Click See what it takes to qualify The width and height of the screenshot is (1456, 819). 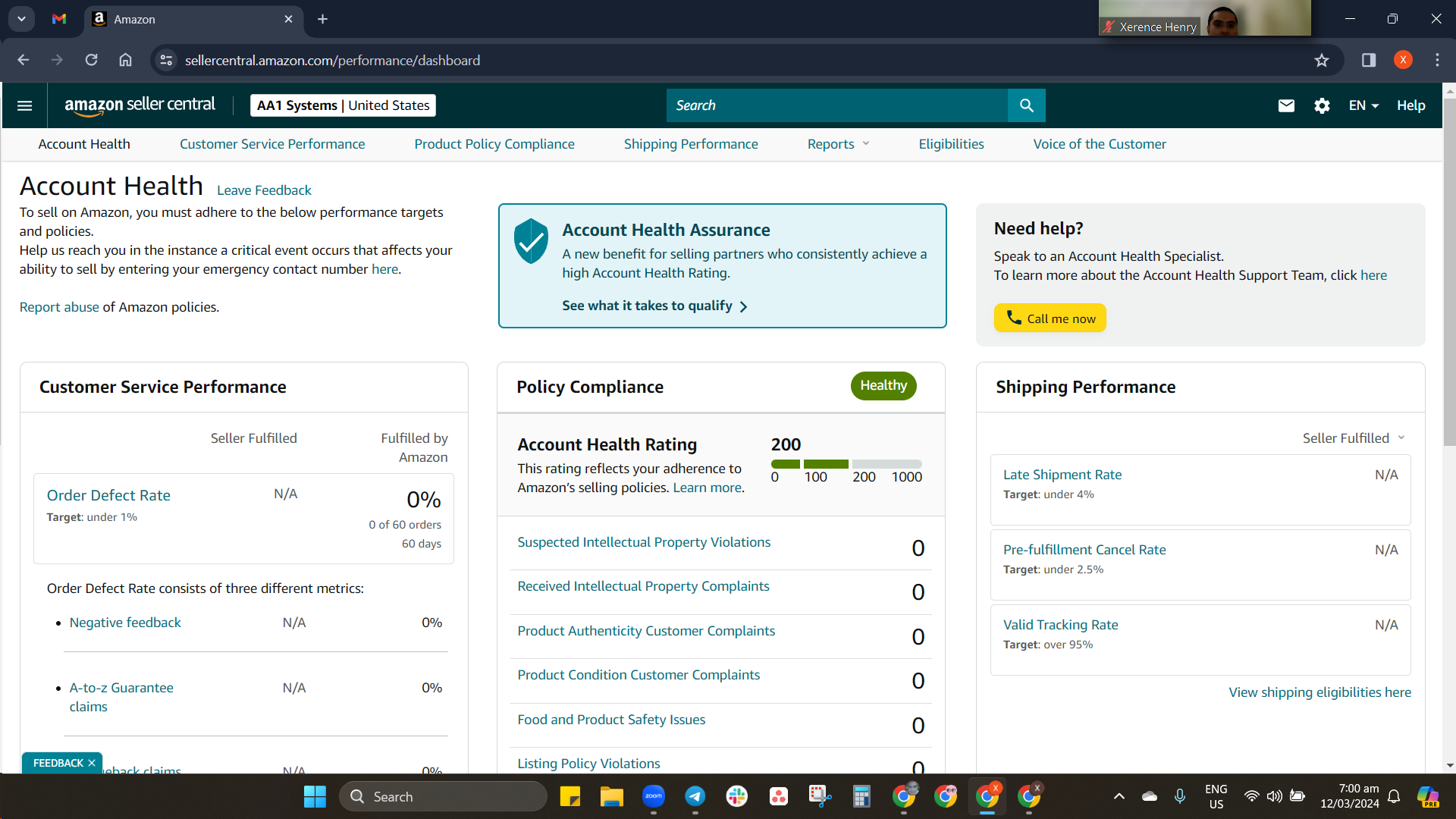click(x=654, y=306)
